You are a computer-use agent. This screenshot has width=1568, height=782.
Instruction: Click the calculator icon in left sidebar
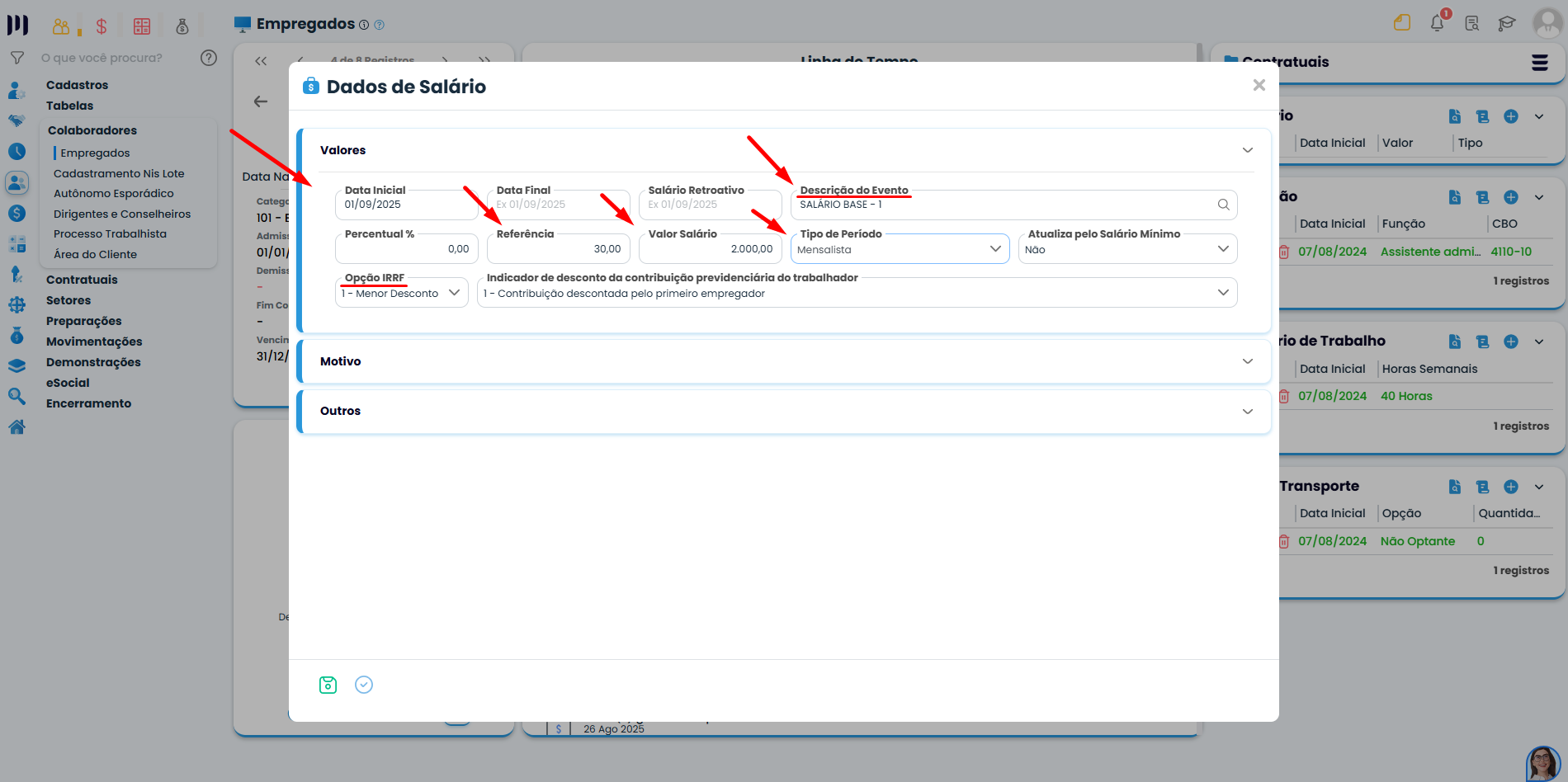pos(17,244)
